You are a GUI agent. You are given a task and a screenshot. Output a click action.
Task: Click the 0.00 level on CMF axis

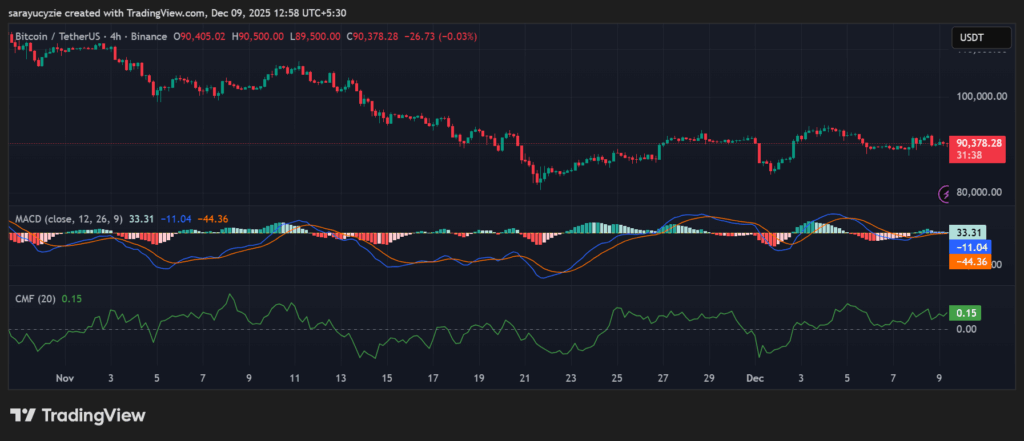click(x=966, y=329)
